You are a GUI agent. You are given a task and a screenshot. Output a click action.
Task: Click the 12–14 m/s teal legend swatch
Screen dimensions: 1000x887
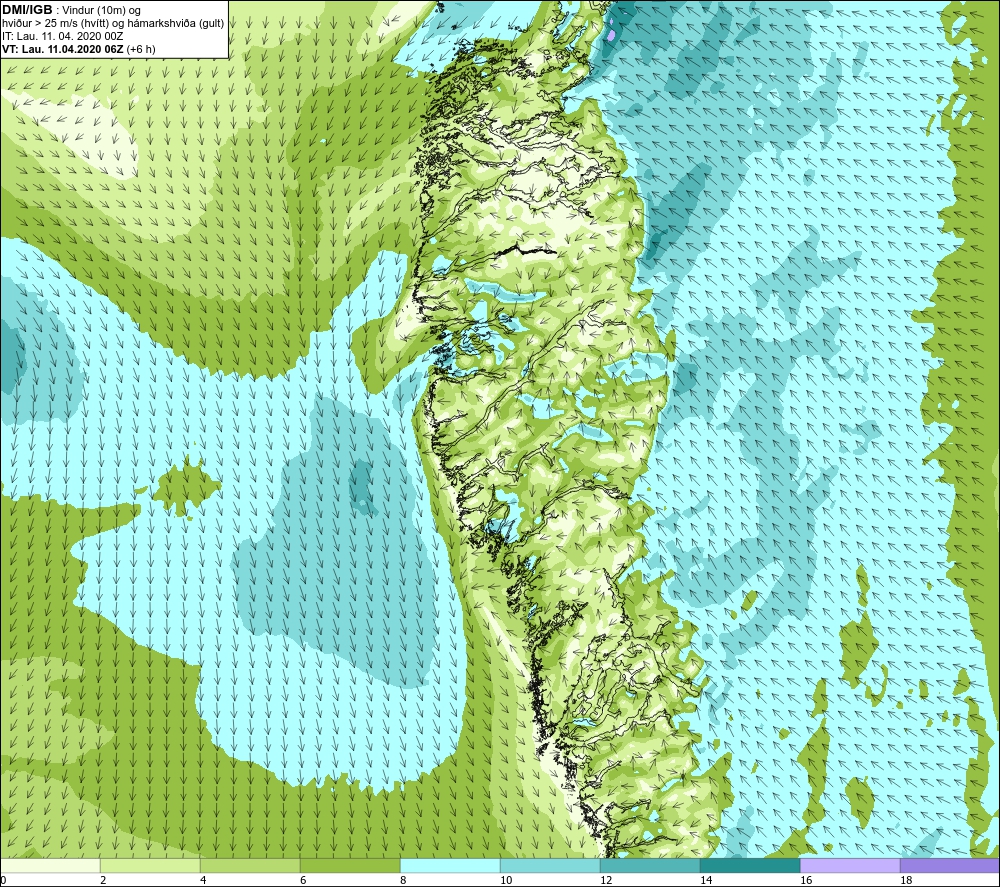(650, 865)
